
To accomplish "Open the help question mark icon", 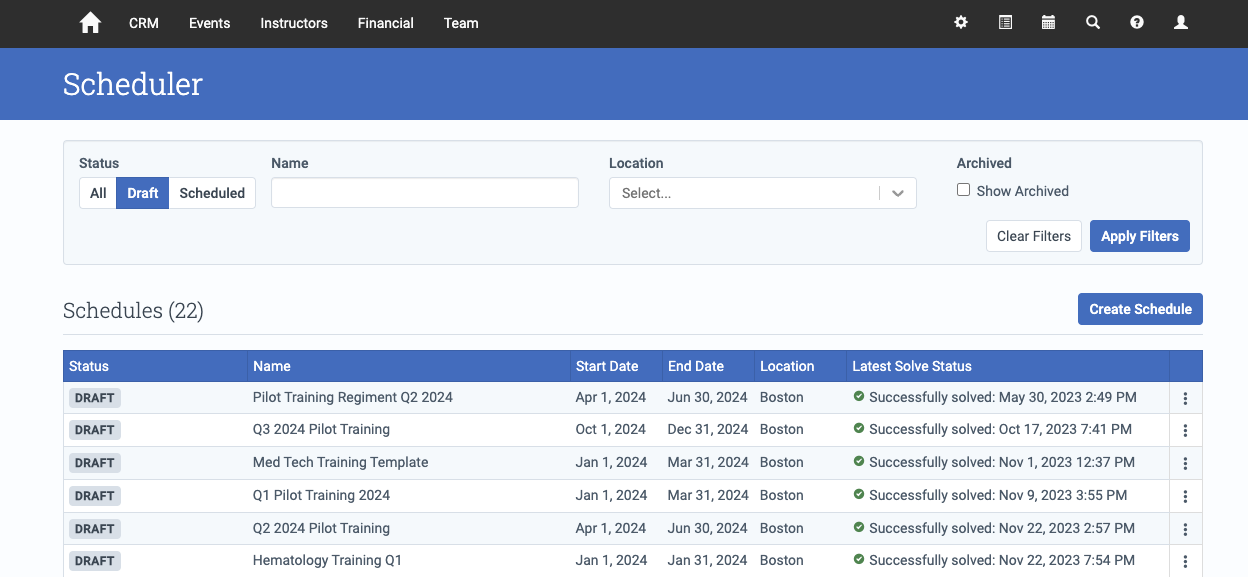I will (1137, 22).
